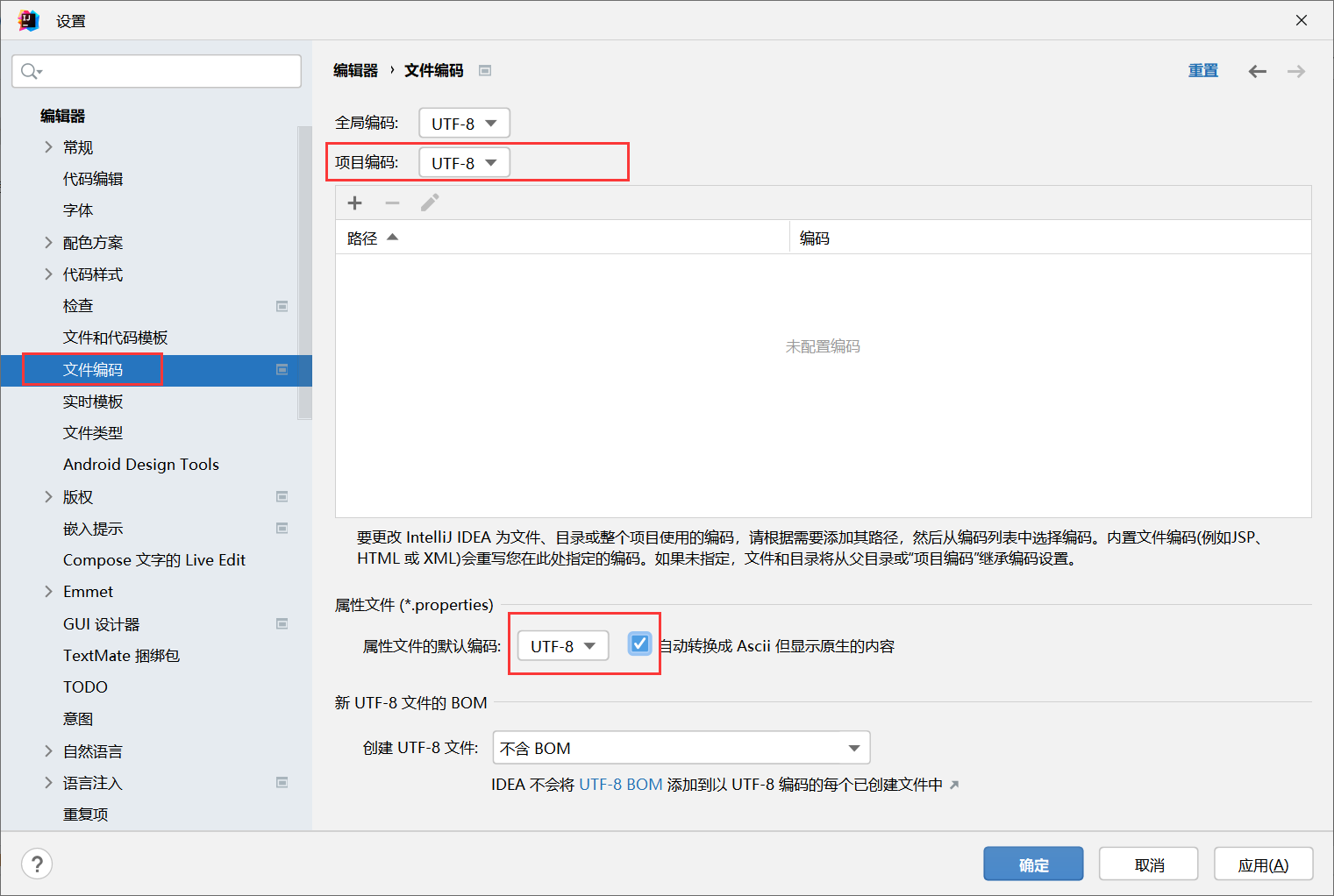The width and height of the screenshot is (1334, 896).
Task: Click the add path plus icon
Action: 355,203
